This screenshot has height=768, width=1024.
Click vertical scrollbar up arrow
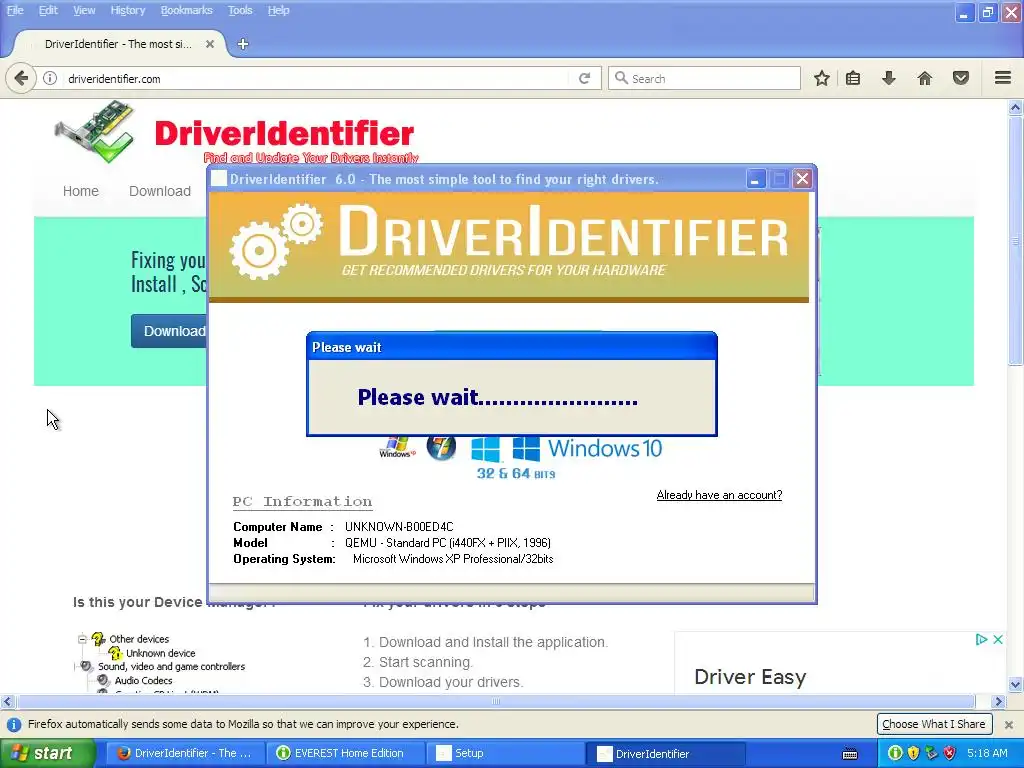tap(1016, 108)
